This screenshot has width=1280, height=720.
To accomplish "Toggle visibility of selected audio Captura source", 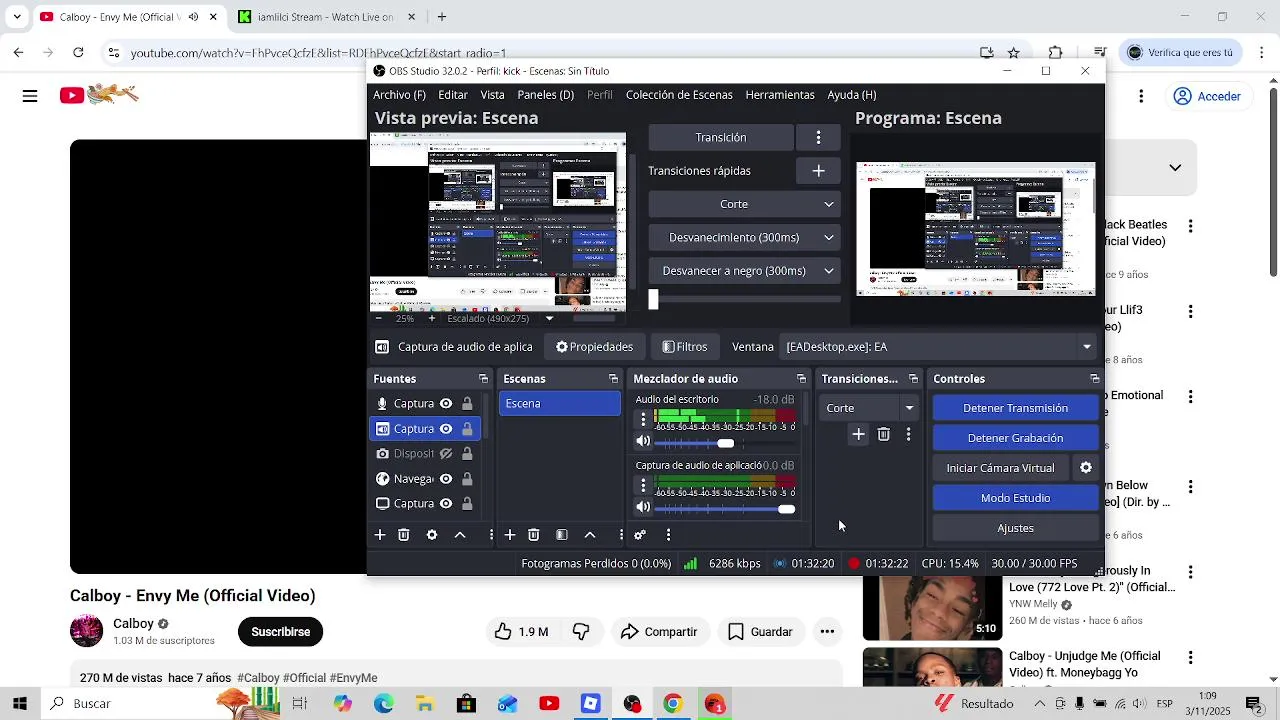I will pos(446,429).
